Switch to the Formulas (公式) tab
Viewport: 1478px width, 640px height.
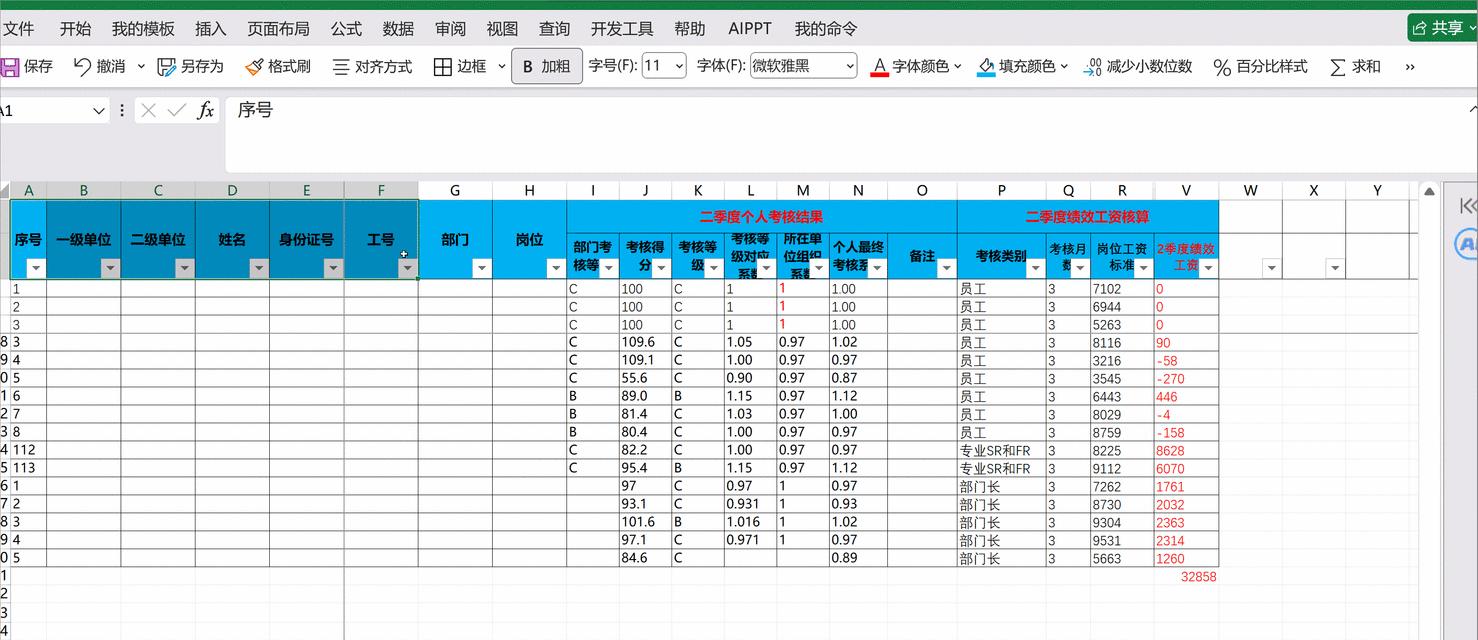tap(346, 29)
